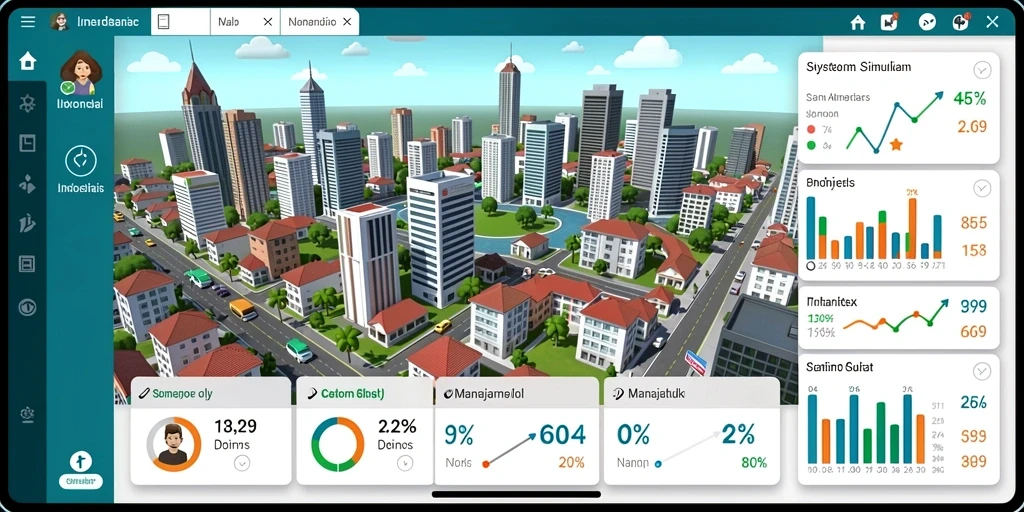The image size is (1024, 512).
Task: Switch to the Nonandiio tab
Action: point(312,22)
